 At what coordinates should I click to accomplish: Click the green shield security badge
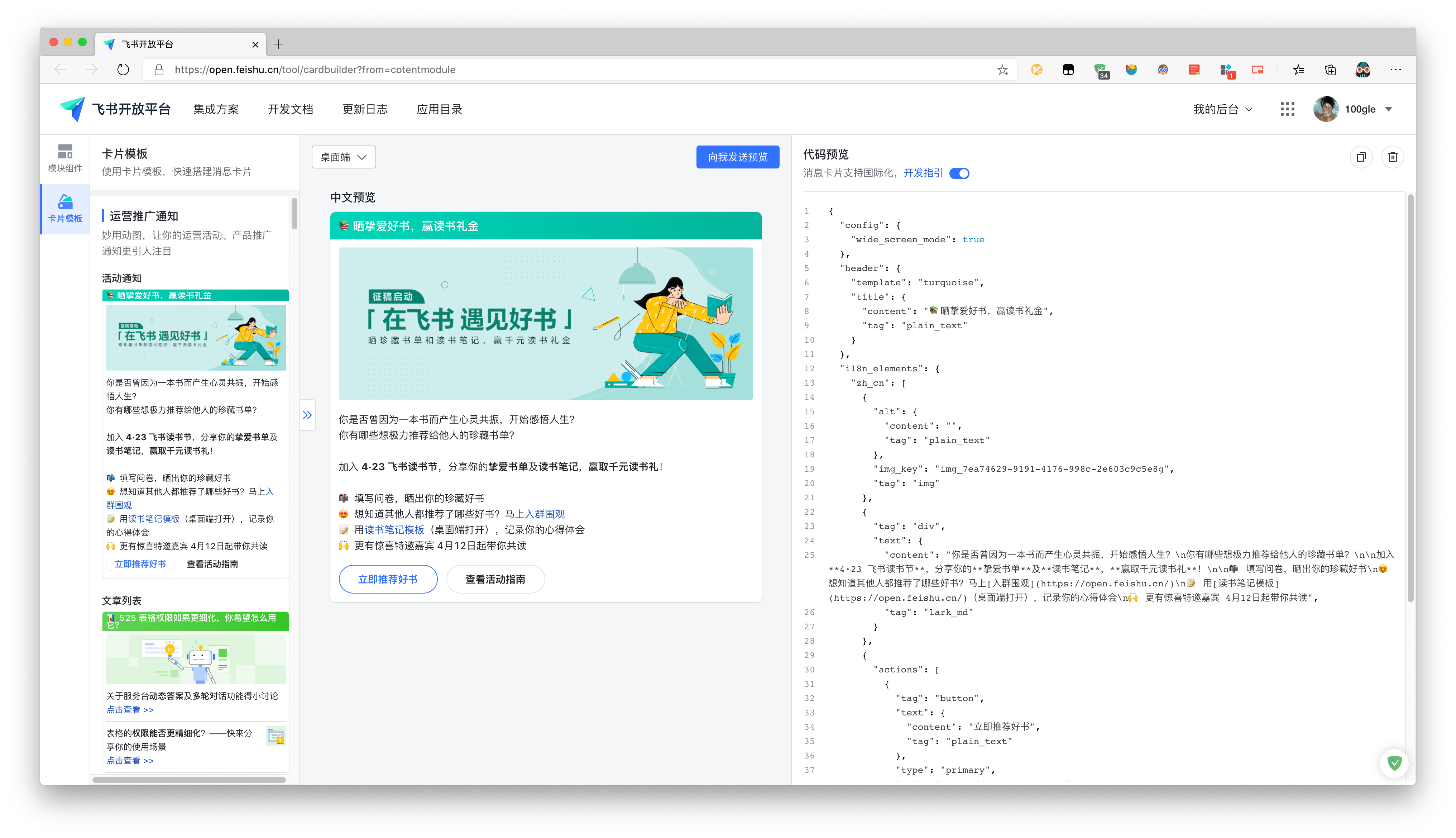pyautogui.click(x=1394, y=763)
